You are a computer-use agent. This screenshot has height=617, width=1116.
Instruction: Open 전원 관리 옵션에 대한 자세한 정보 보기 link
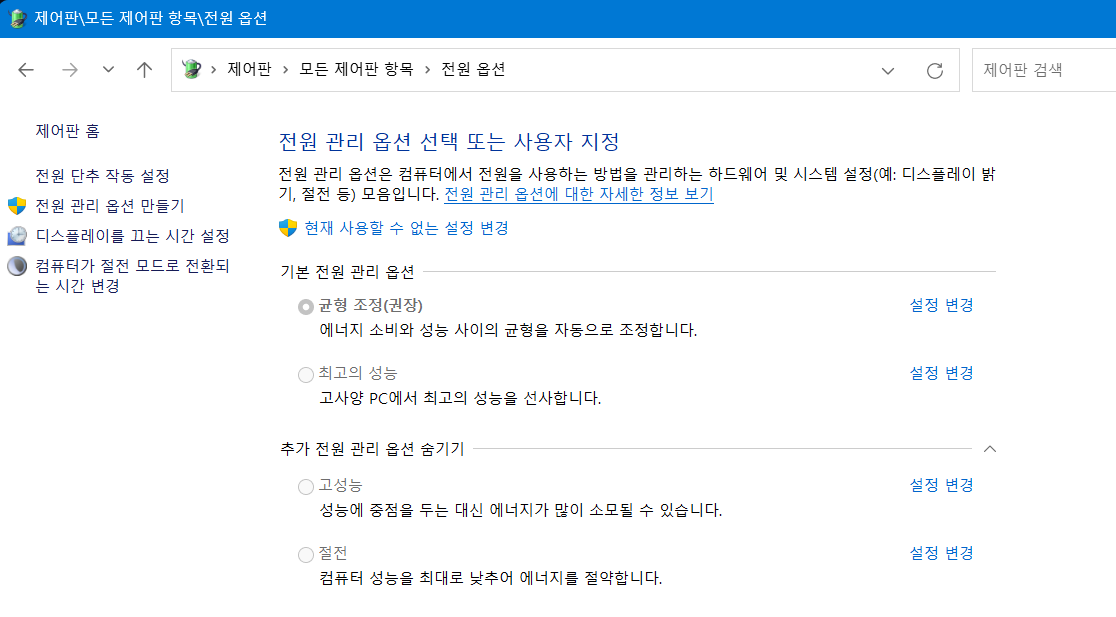pos(579,194)
